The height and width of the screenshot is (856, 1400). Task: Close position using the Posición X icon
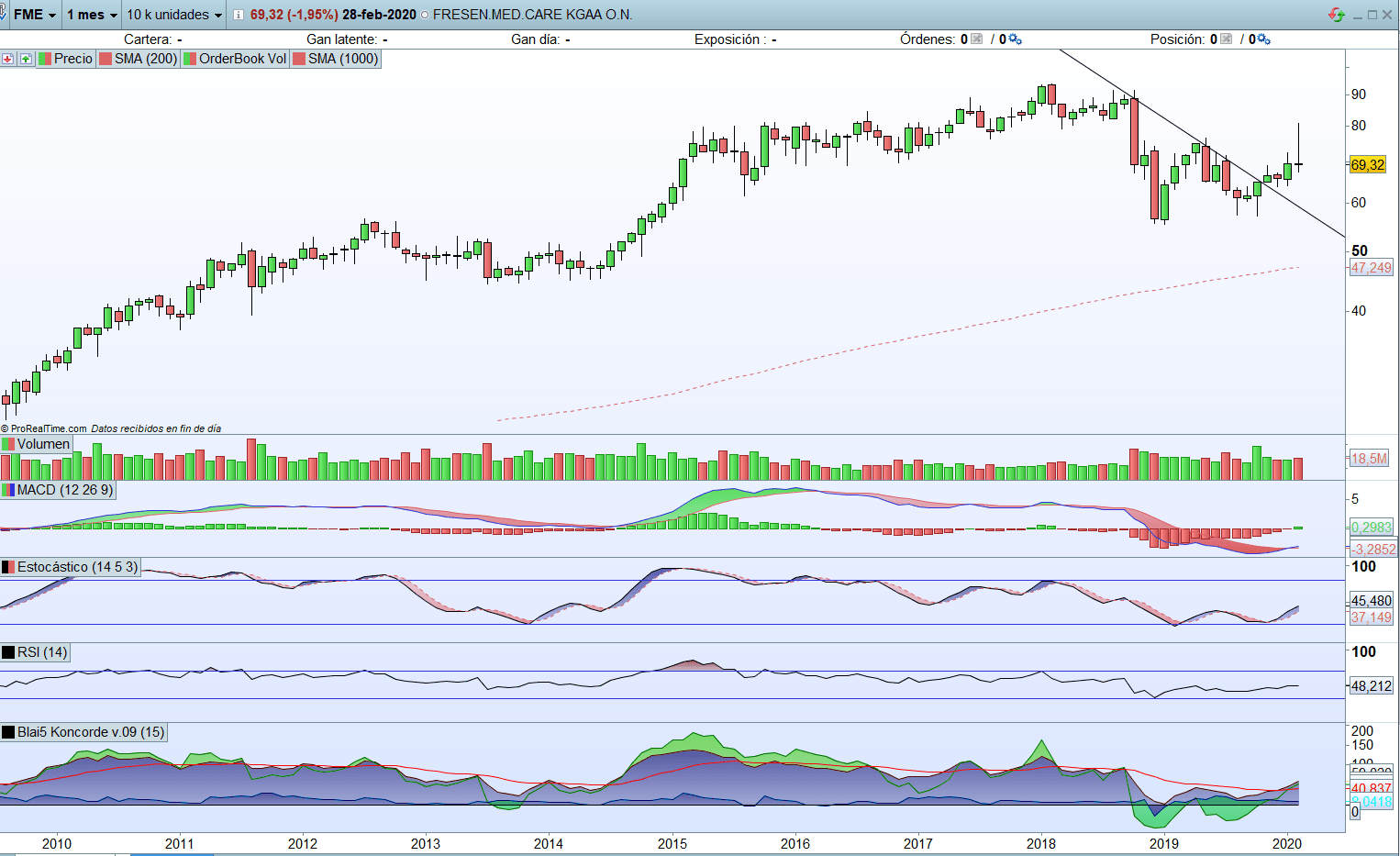coord(1226,39)
